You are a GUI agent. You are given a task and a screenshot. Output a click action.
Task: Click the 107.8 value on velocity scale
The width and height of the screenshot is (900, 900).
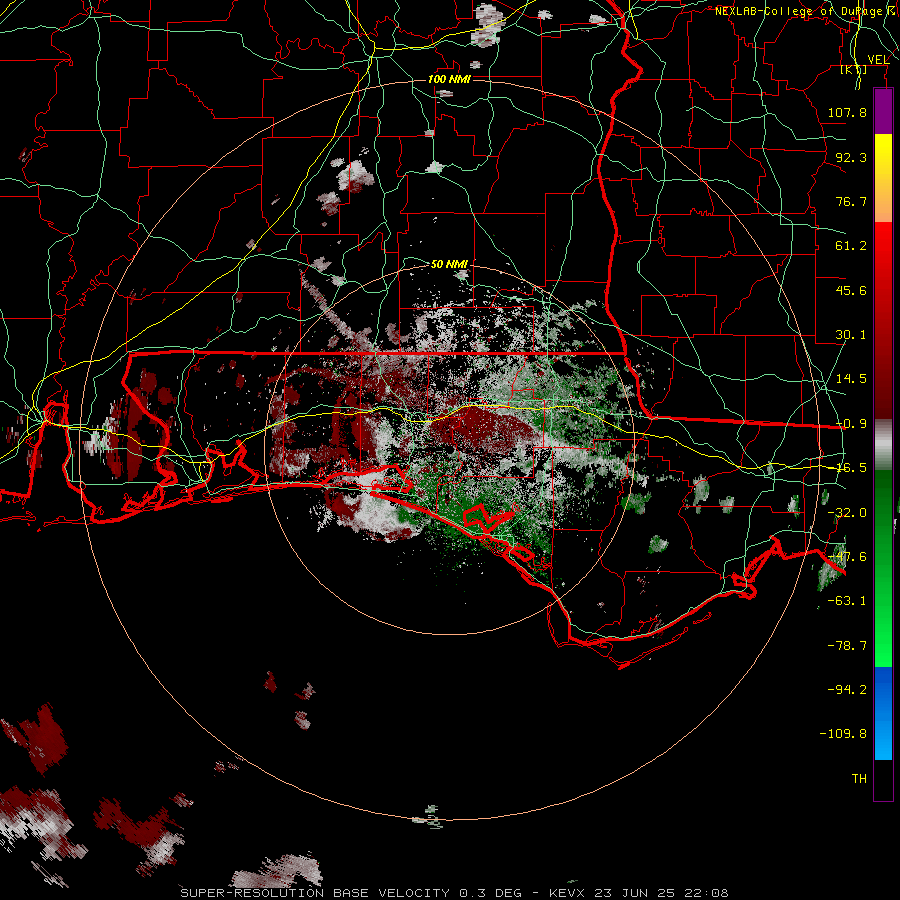847,112
